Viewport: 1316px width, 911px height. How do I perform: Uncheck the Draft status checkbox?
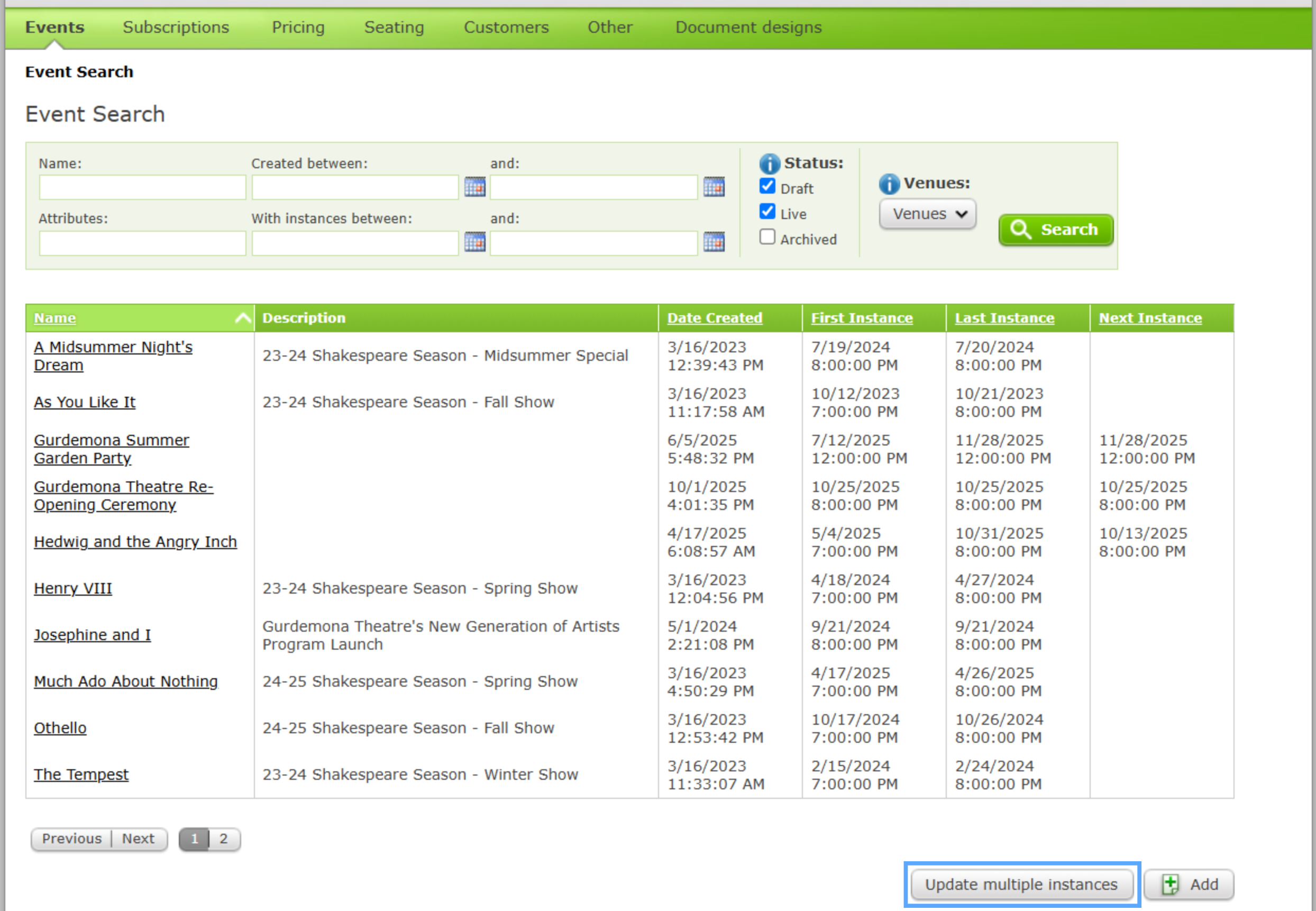tap(767, 186)
